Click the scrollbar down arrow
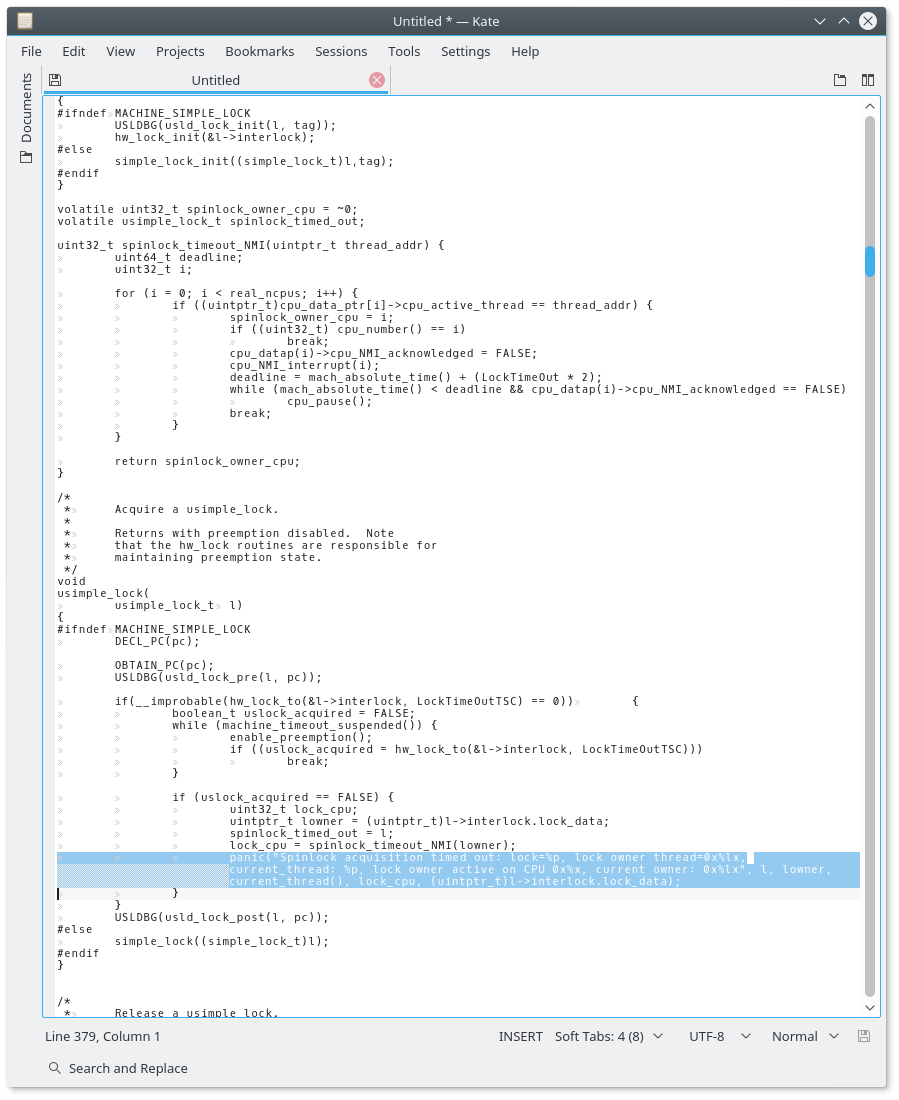Viewport: 899px width, 1100px height. coord(870,1007)
